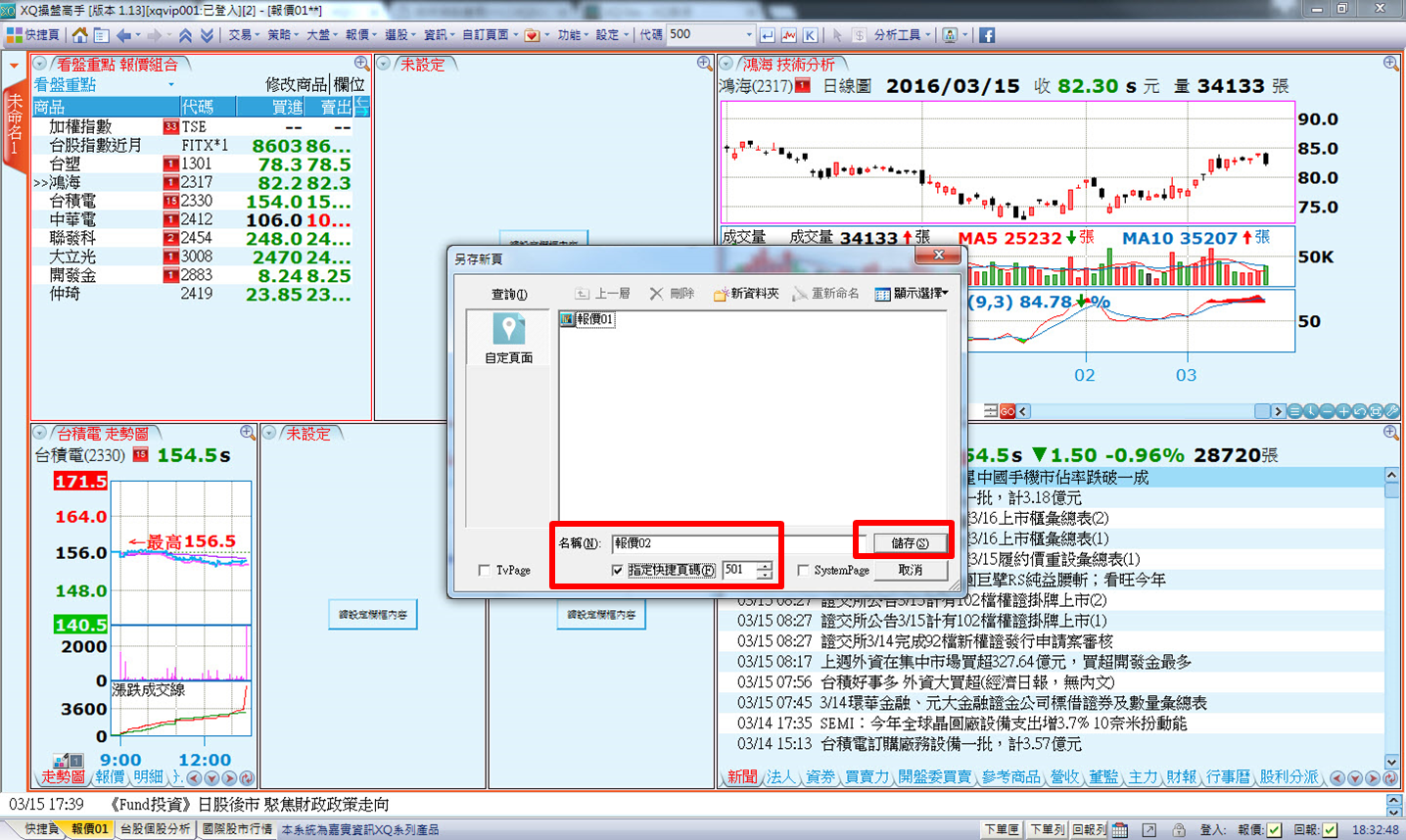Click the 欄位 column settings link

pos(349,85)
